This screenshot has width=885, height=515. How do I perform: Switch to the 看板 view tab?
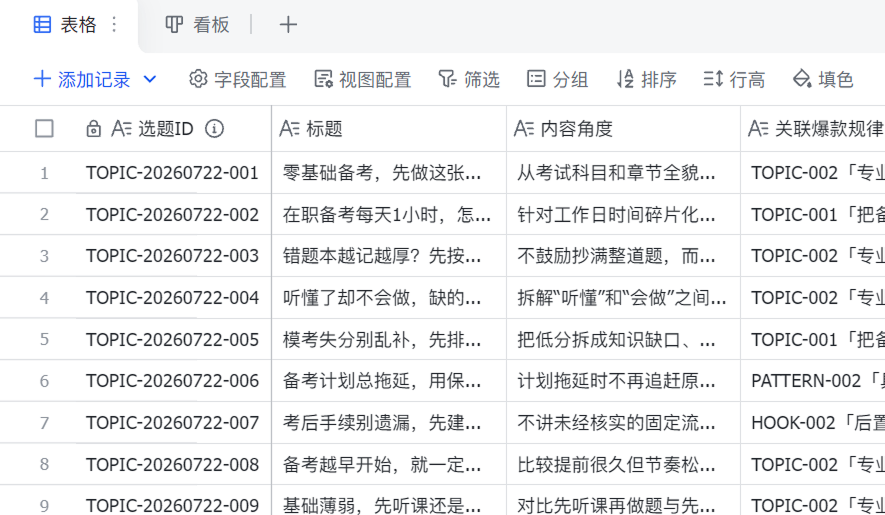197,25
